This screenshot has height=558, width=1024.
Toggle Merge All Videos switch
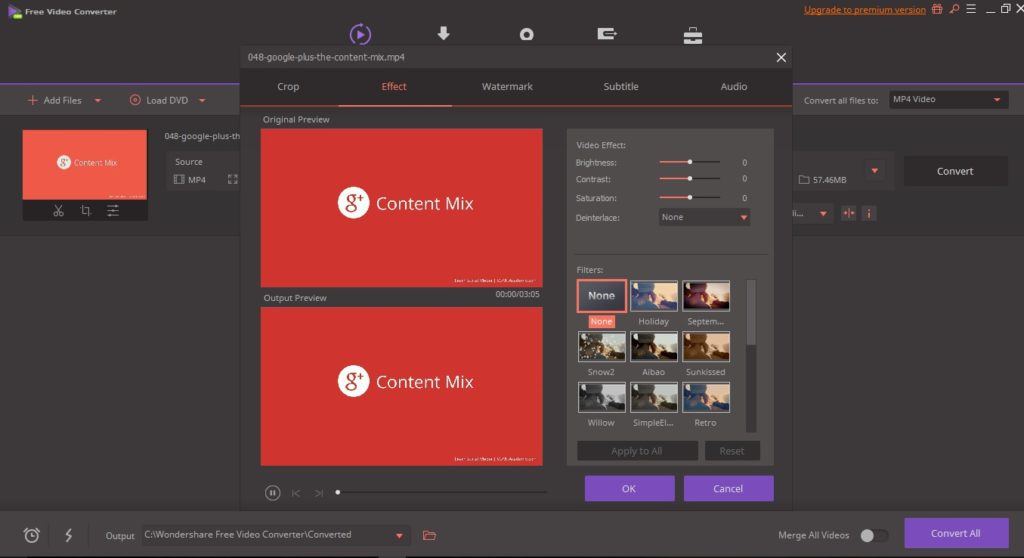pos(874,535)
